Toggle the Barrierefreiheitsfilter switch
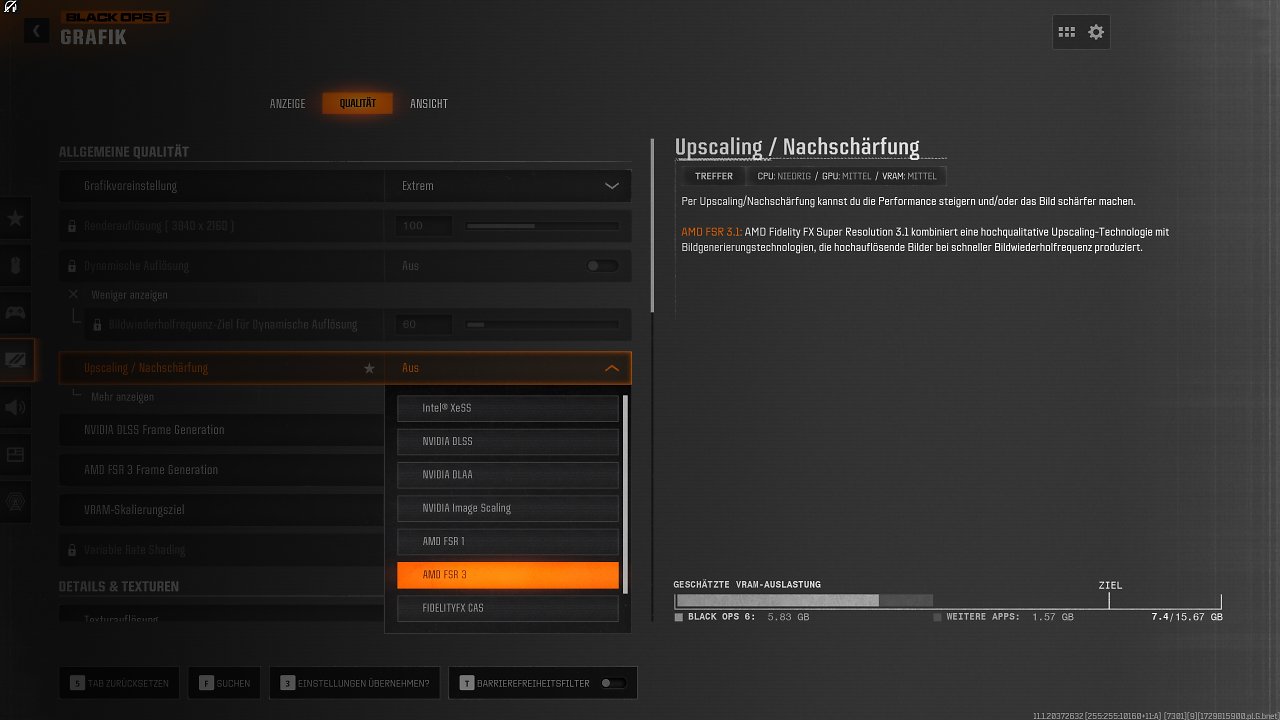This screenshot has width=1280, height=720. pyautogui.click(x=614, y=683)
